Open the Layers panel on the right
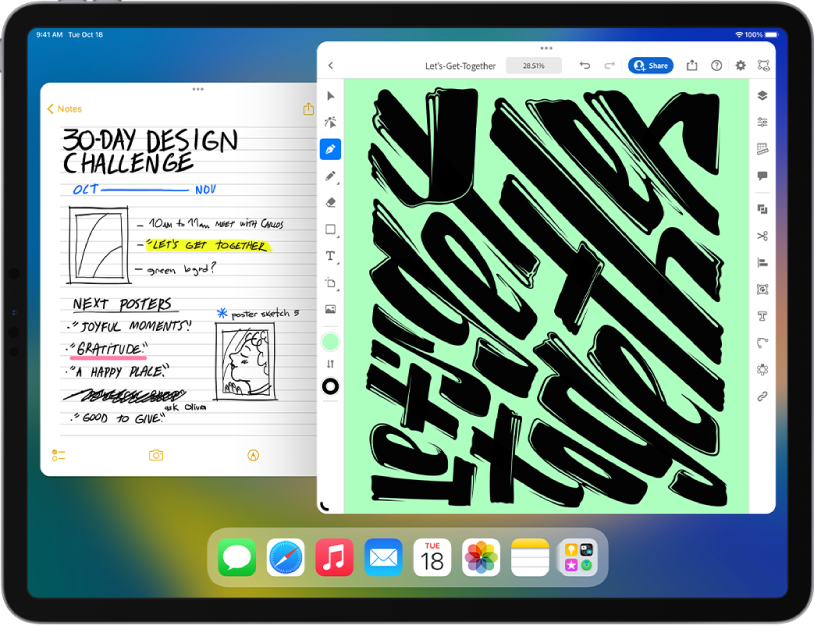This screenshot has width=814, height=626. coord(763,96)
